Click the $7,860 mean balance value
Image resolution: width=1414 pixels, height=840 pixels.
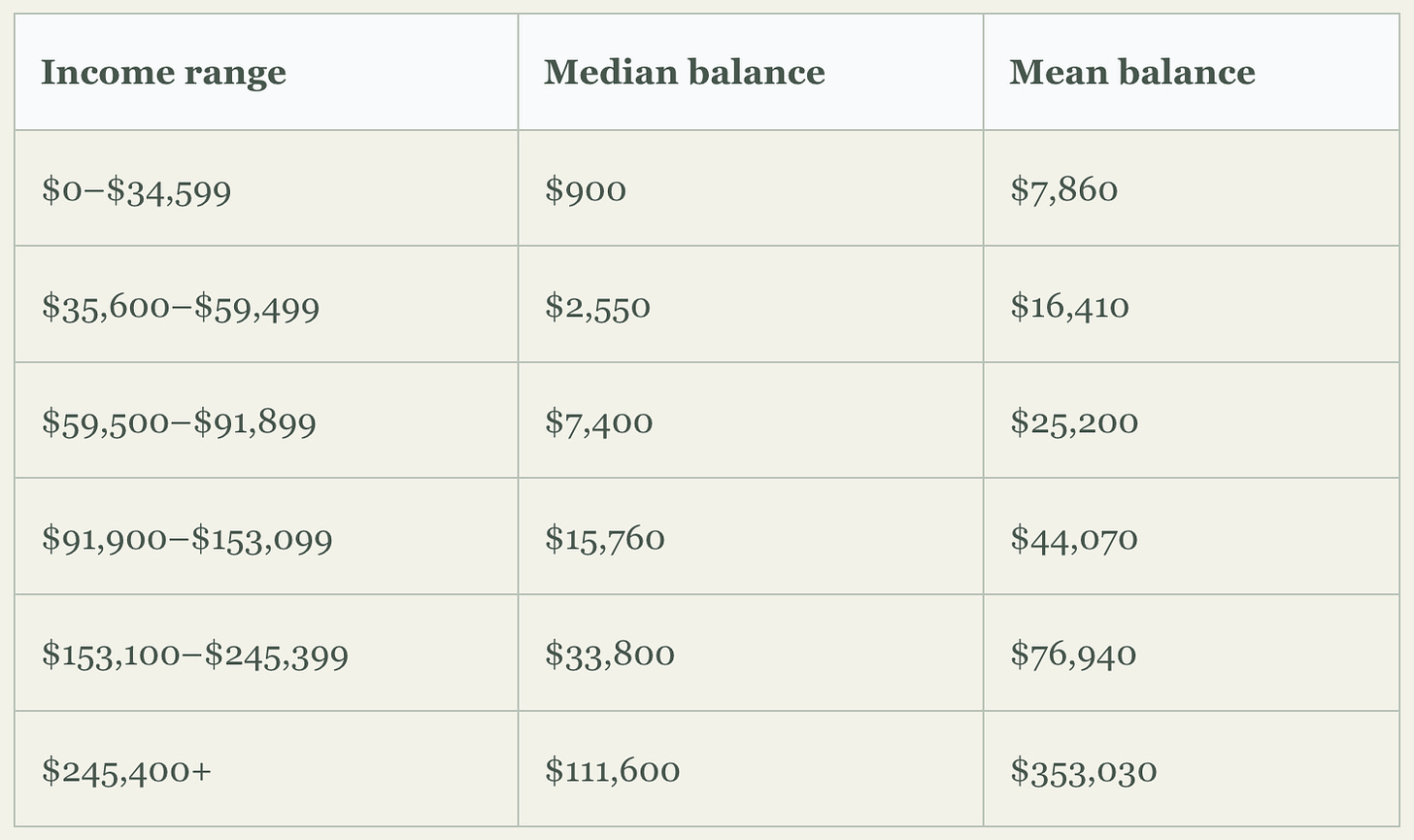1064,189
